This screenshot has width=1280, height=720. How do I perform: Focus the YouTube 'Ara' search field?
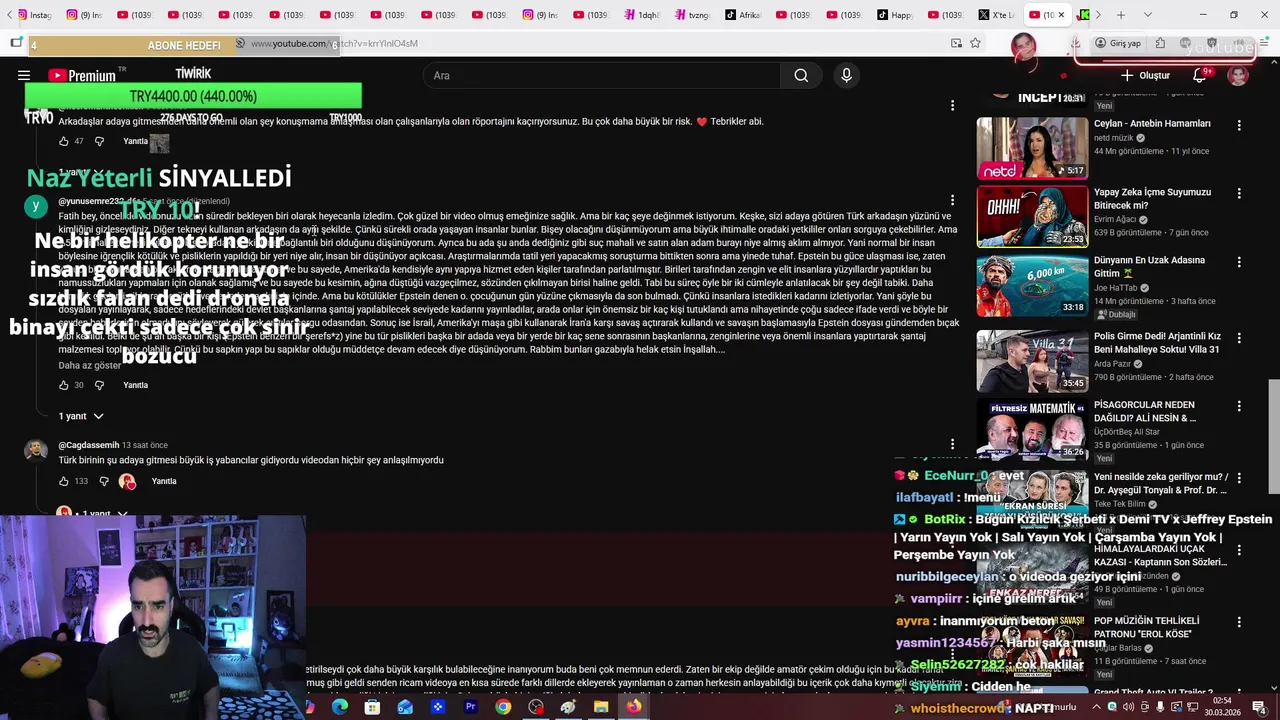[x=602, y=75]
